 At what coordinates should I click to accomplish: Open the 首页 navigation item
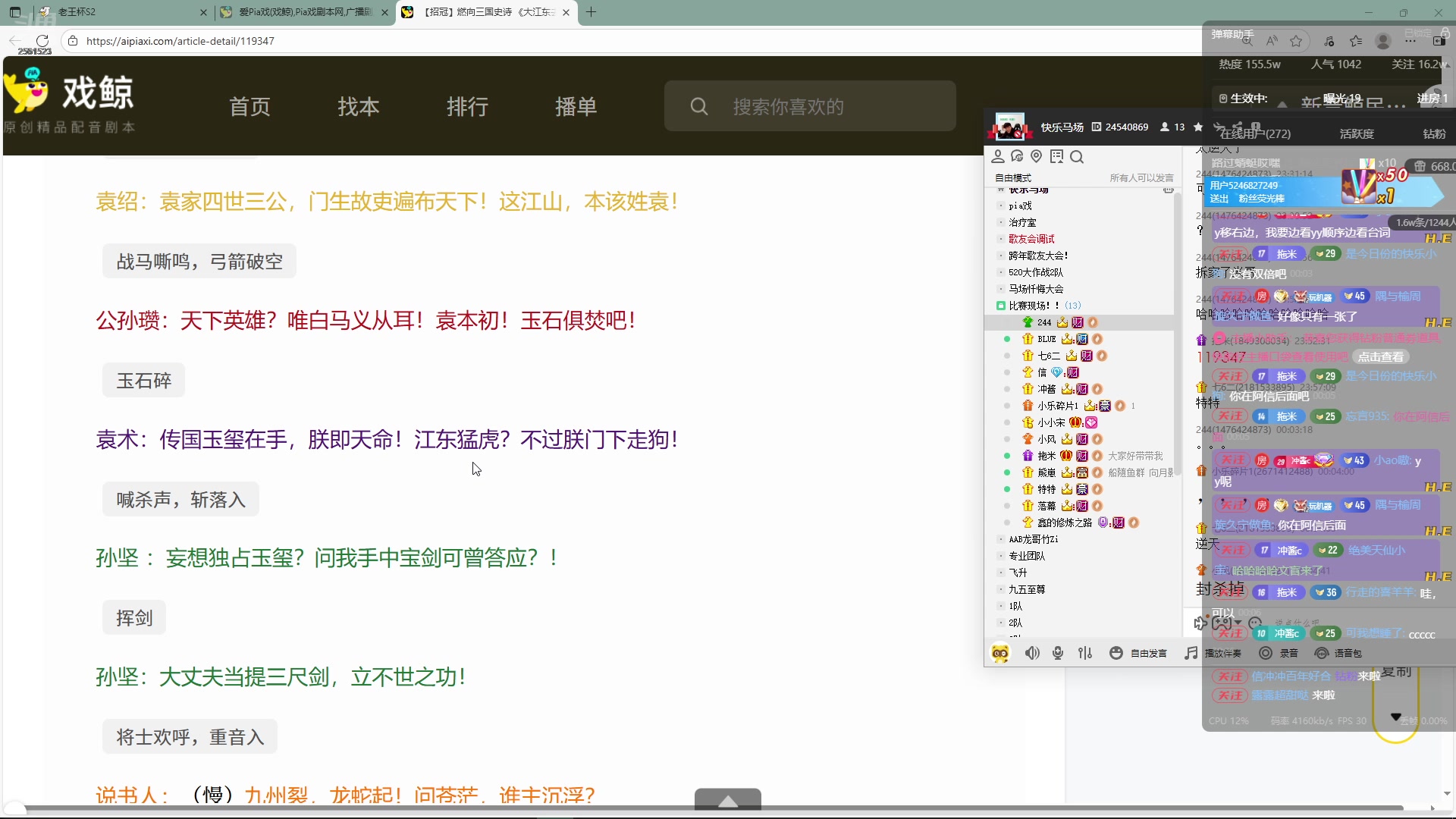click(250, 106)
